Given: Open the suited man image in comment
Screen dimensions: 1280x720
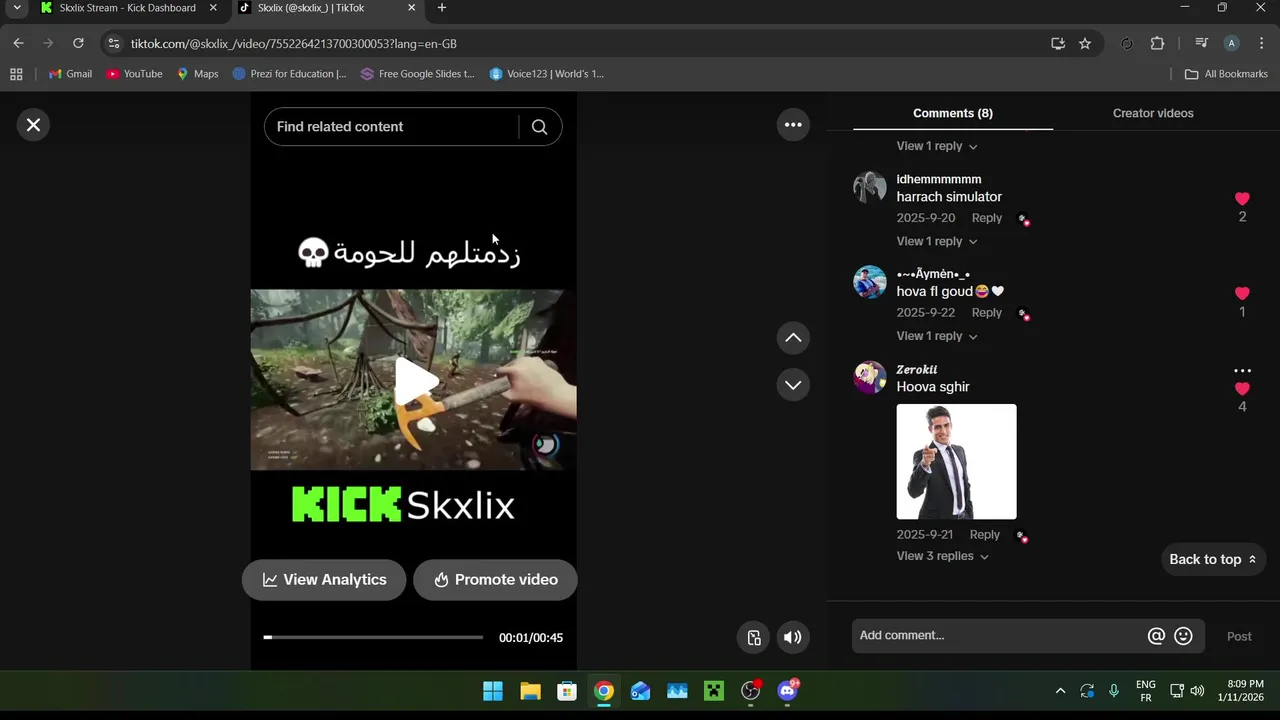Looking at the screenshot, I should (x=956, y=462).
